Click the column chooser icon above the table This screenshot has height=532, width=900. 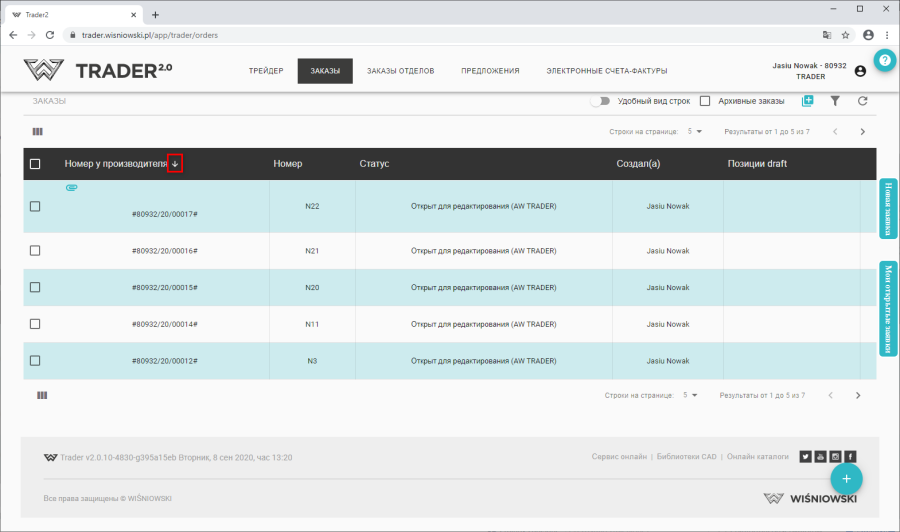tap(38, 131)
